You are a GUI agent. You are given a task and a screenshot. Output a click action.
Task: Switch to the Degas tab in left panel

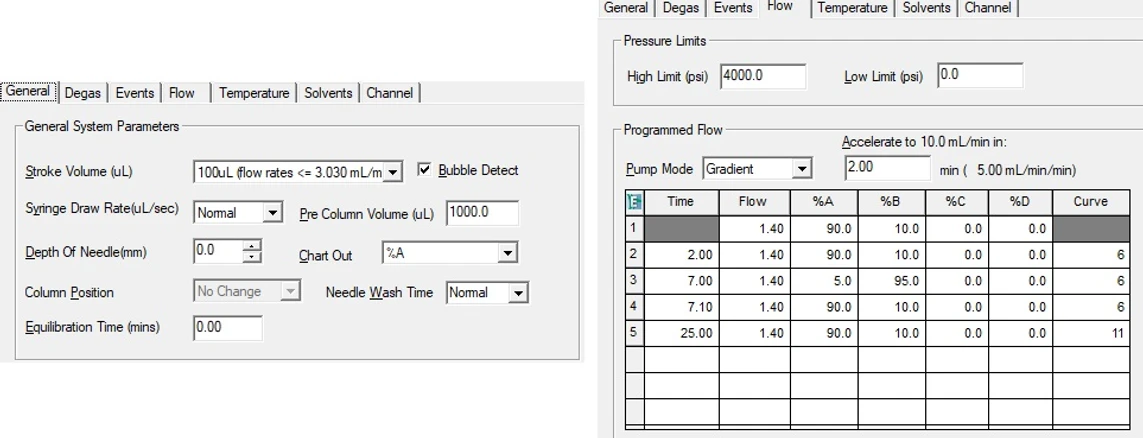pyautogui.click(x=82, y=93)
